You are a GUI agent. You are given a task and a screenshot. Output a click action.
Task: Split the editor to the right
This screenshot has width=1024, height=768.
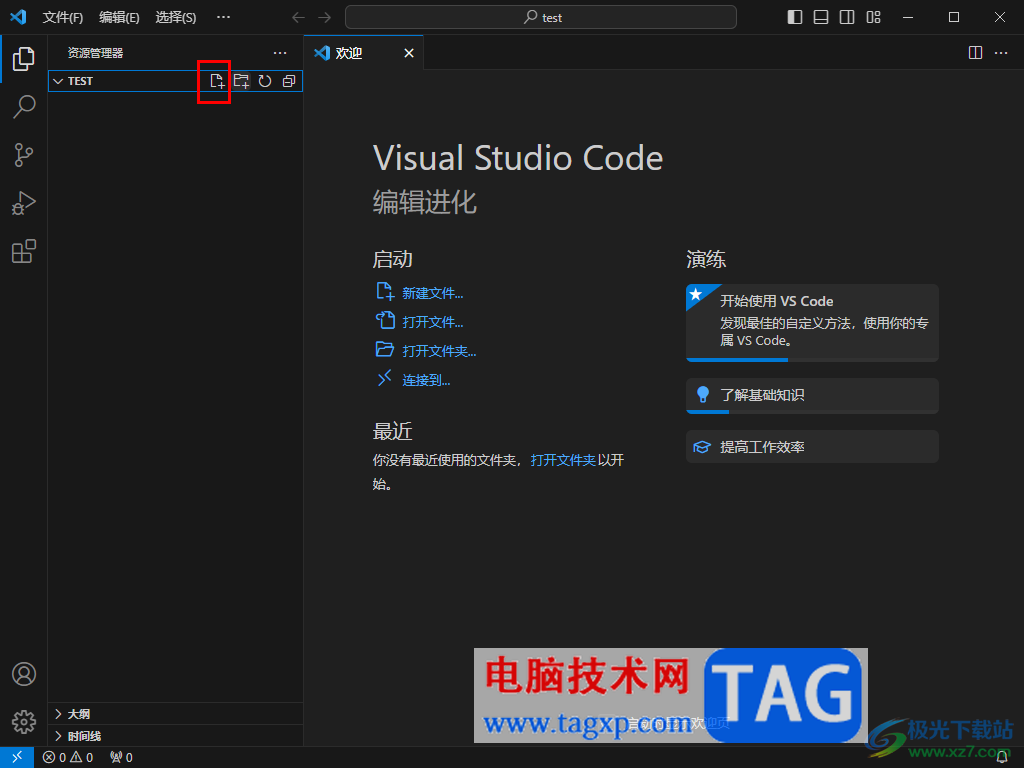(x=975, y=53)
